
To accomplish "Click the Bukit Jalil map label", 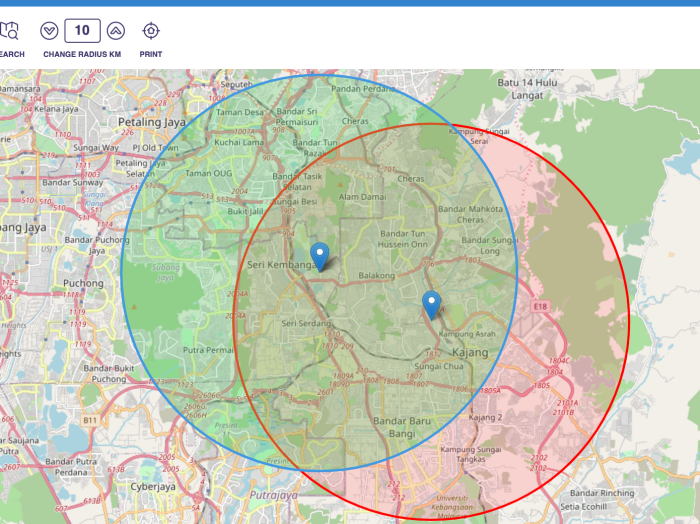I will tap(246, 211).
